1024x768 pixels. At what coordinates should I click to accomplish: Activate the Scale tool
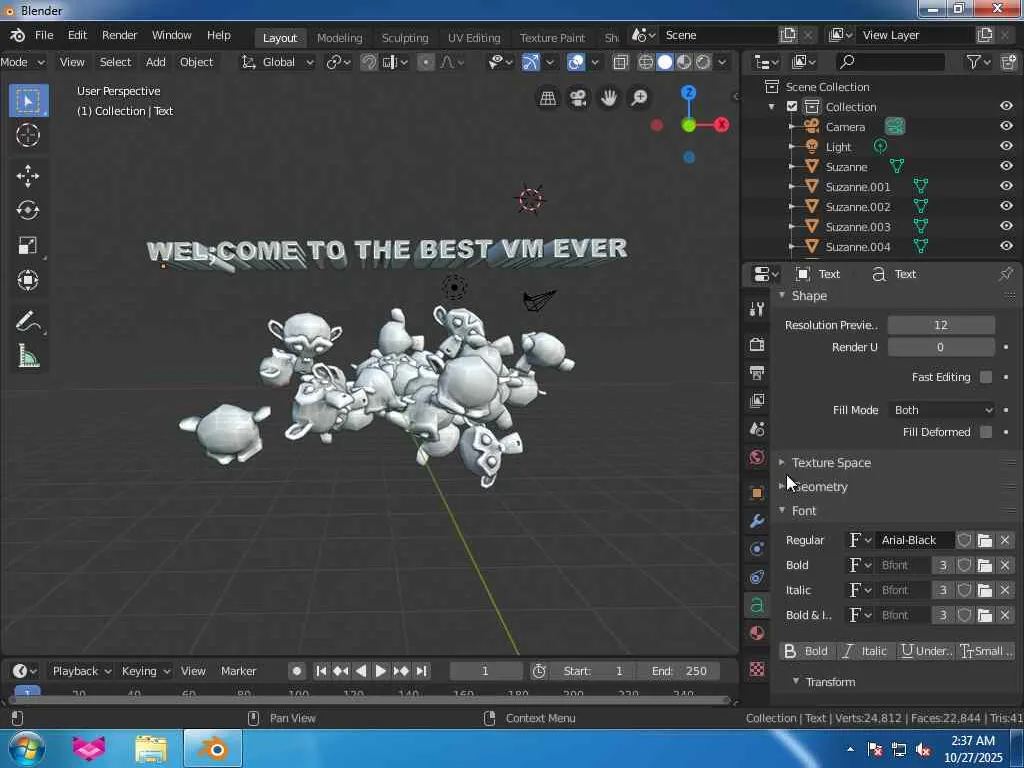point(28,246)
